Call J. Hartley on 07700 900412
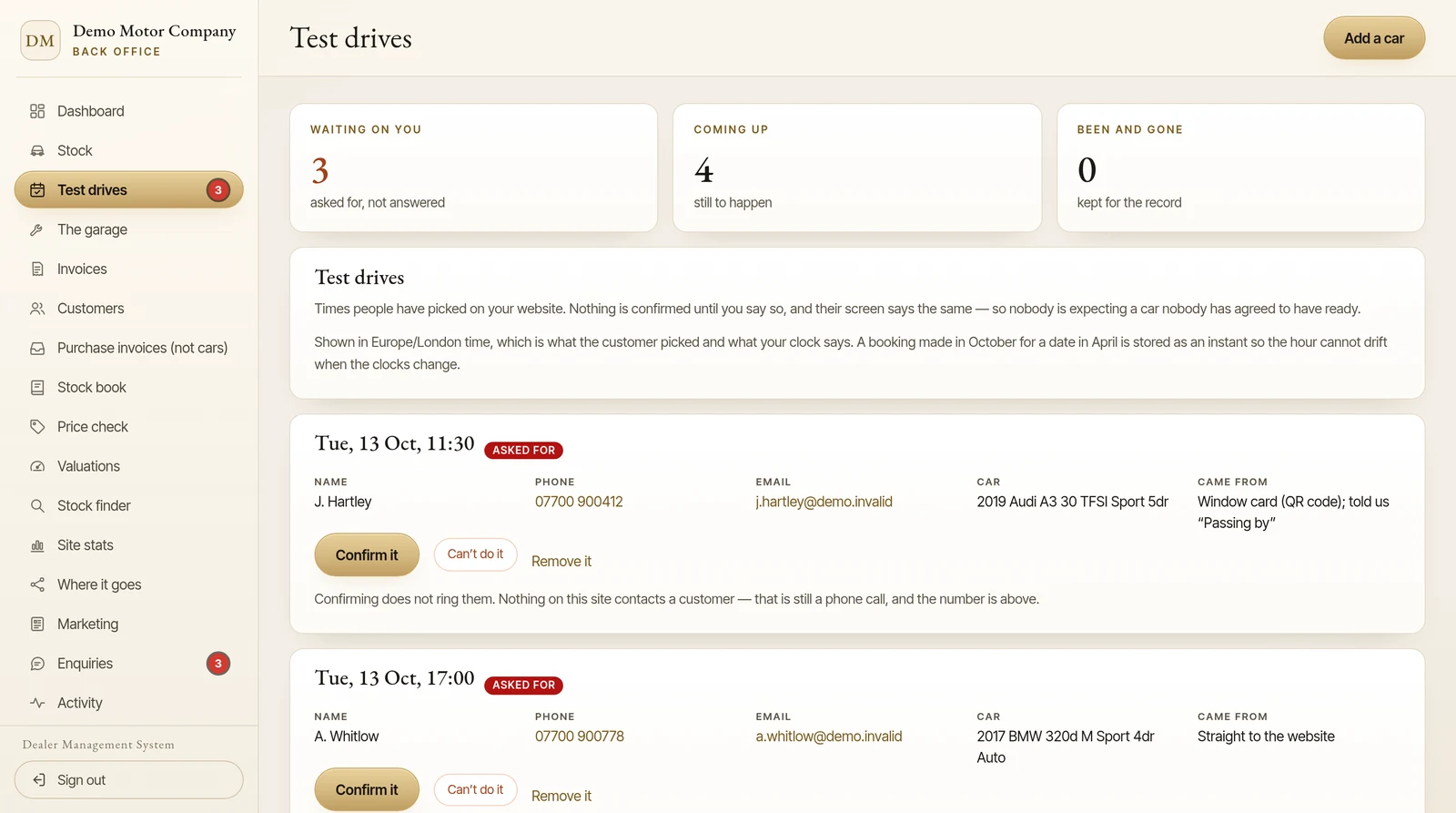The height and width of the screenshot is (813, 1456). point(579,502)
